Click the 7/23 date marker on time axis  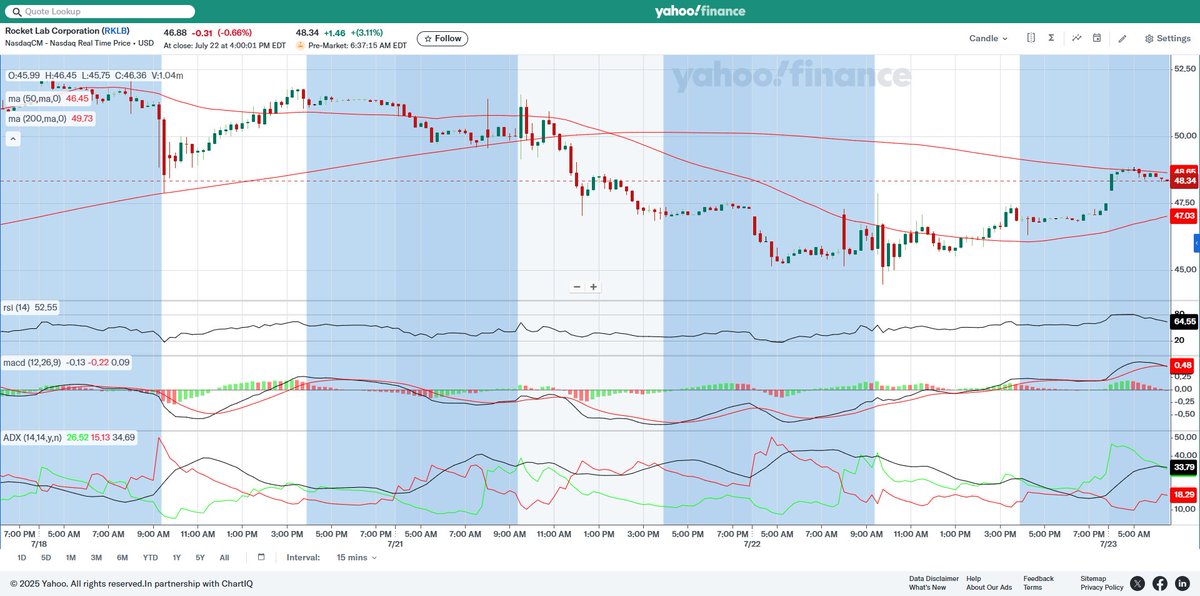[x=1108, y=543]
